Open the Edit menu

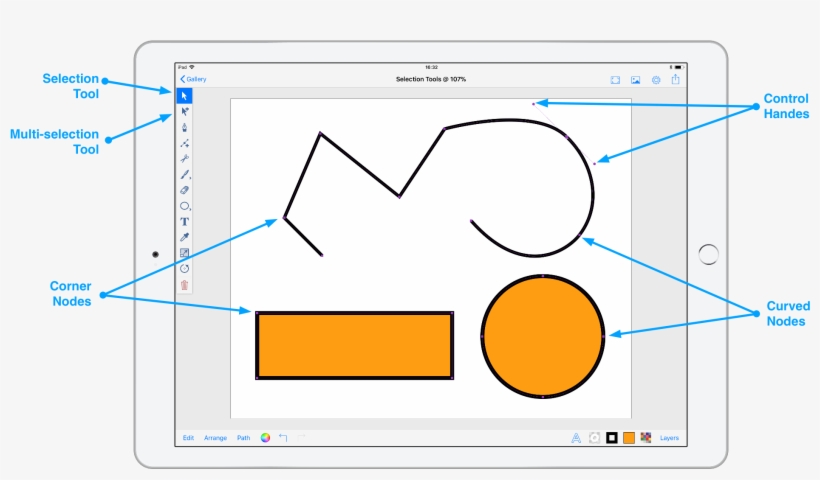(x=188, y=438)
